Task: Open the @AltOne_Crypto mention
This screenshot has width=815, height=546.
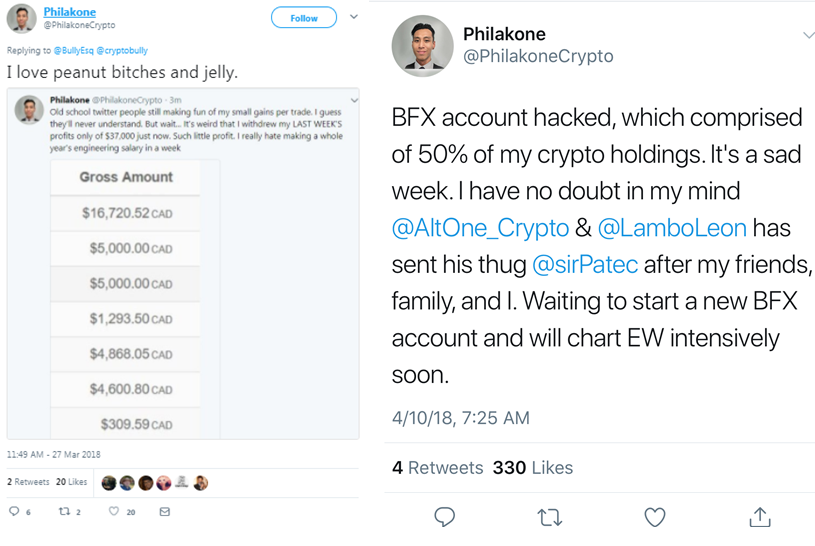Action: (x=481, y=228)
